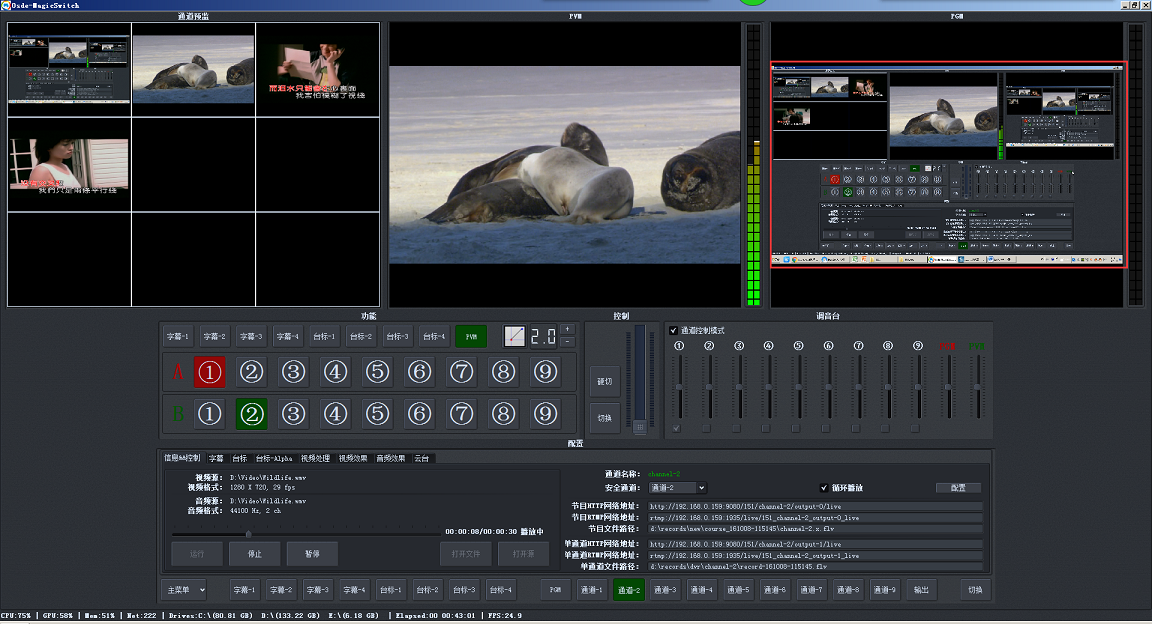Open the 台标-Alpha tab

coord(274,459)
